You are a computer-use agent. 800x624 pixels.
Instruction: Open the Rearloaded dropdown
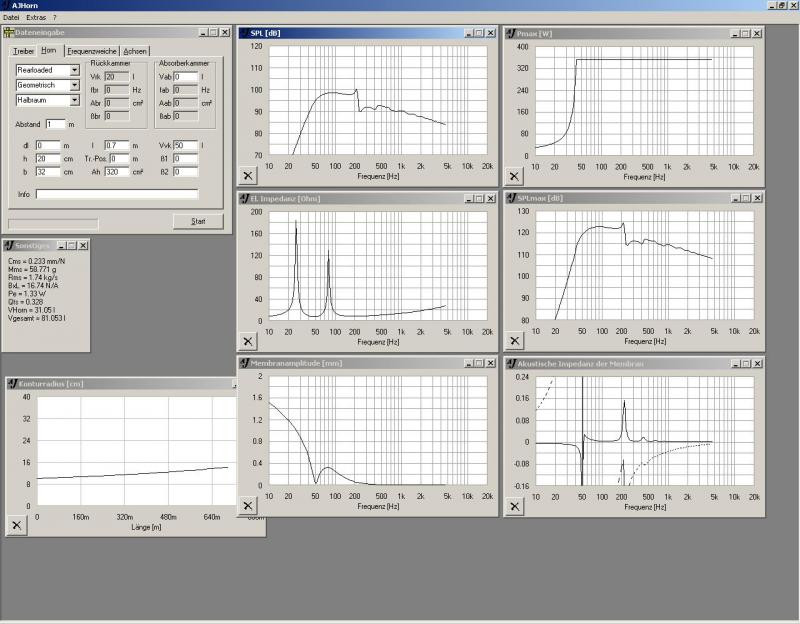point(74,71)
